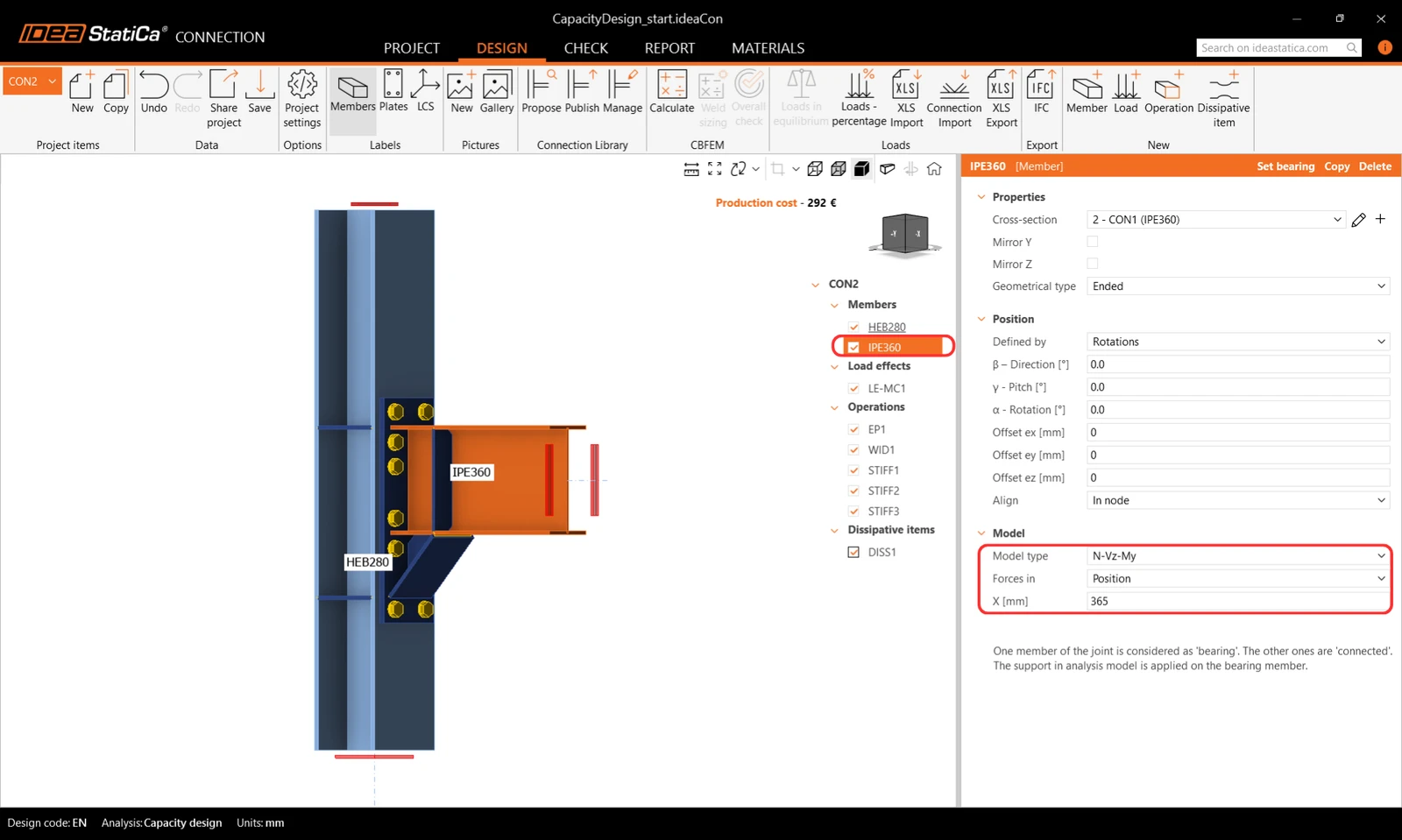Toggle HEB280 member checkbox
Viewport: 1402px width, 840px height.
[853, 327]
